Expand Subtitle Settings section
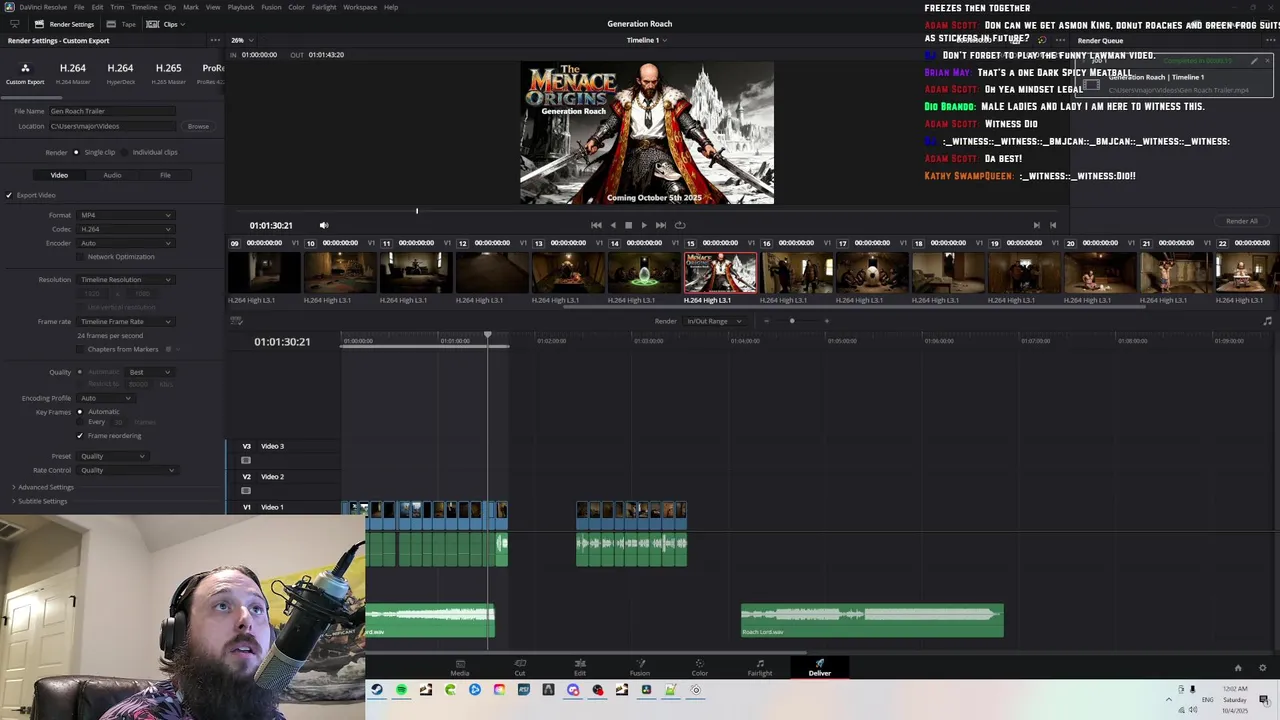1280x720 pixels. [39, 501]
